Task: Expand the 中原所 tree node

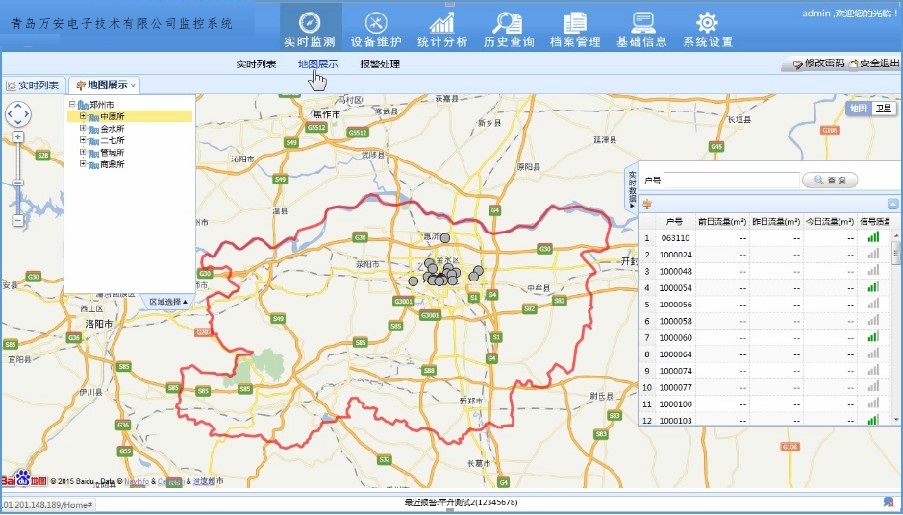Action: click(x=83, y=116)
